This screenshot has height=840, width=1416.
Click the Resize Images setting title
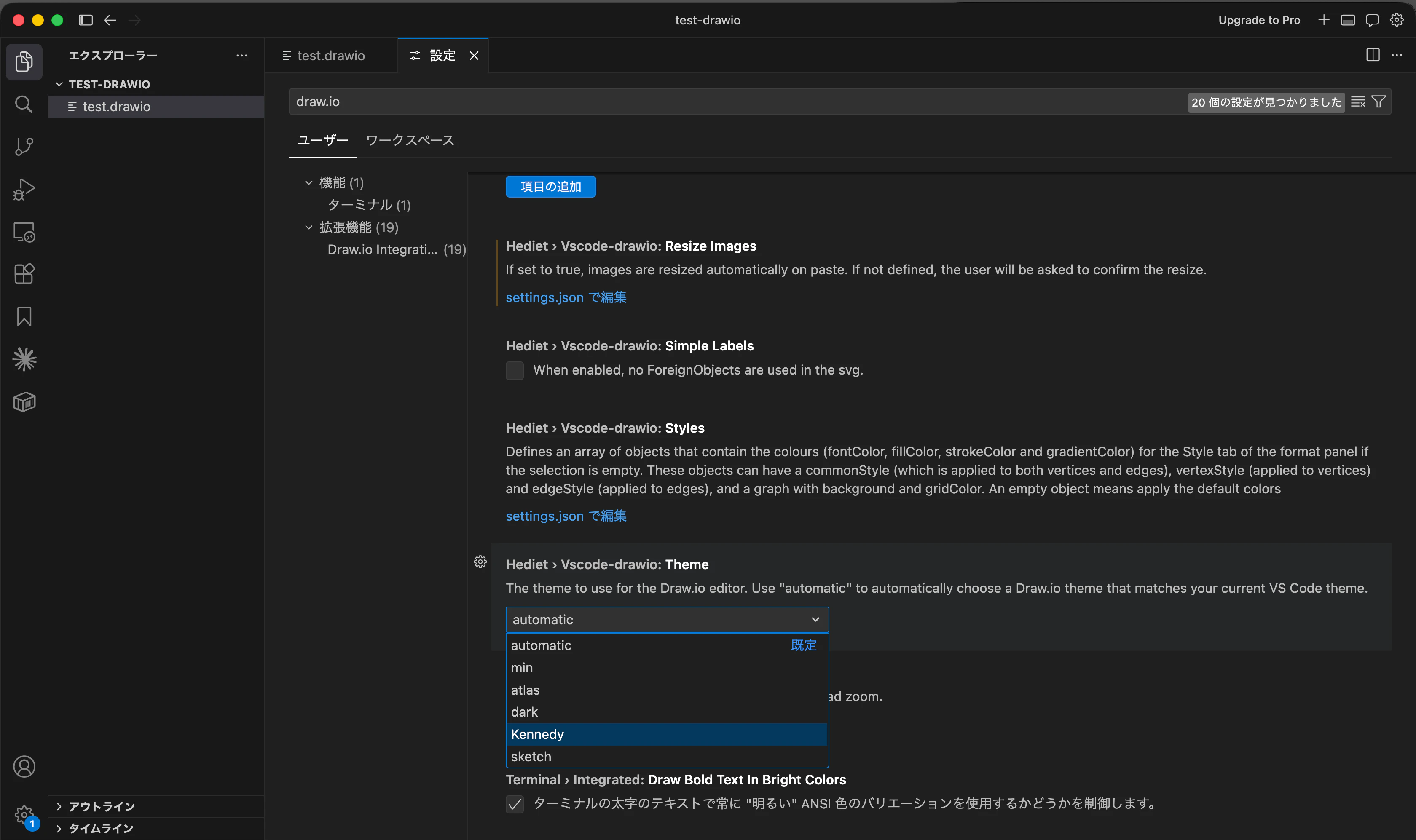pyautogui.click(x=631, y=246)
